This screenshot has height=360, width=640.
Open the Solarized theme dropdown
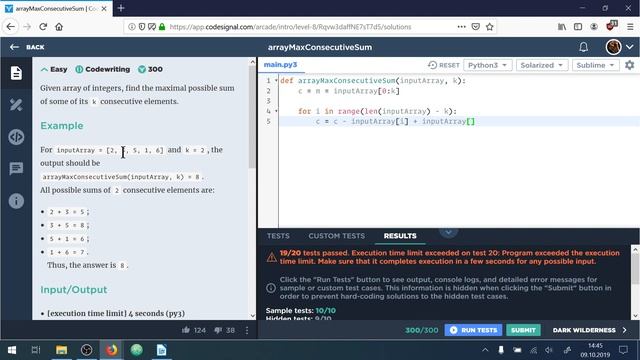pos(542,65)
